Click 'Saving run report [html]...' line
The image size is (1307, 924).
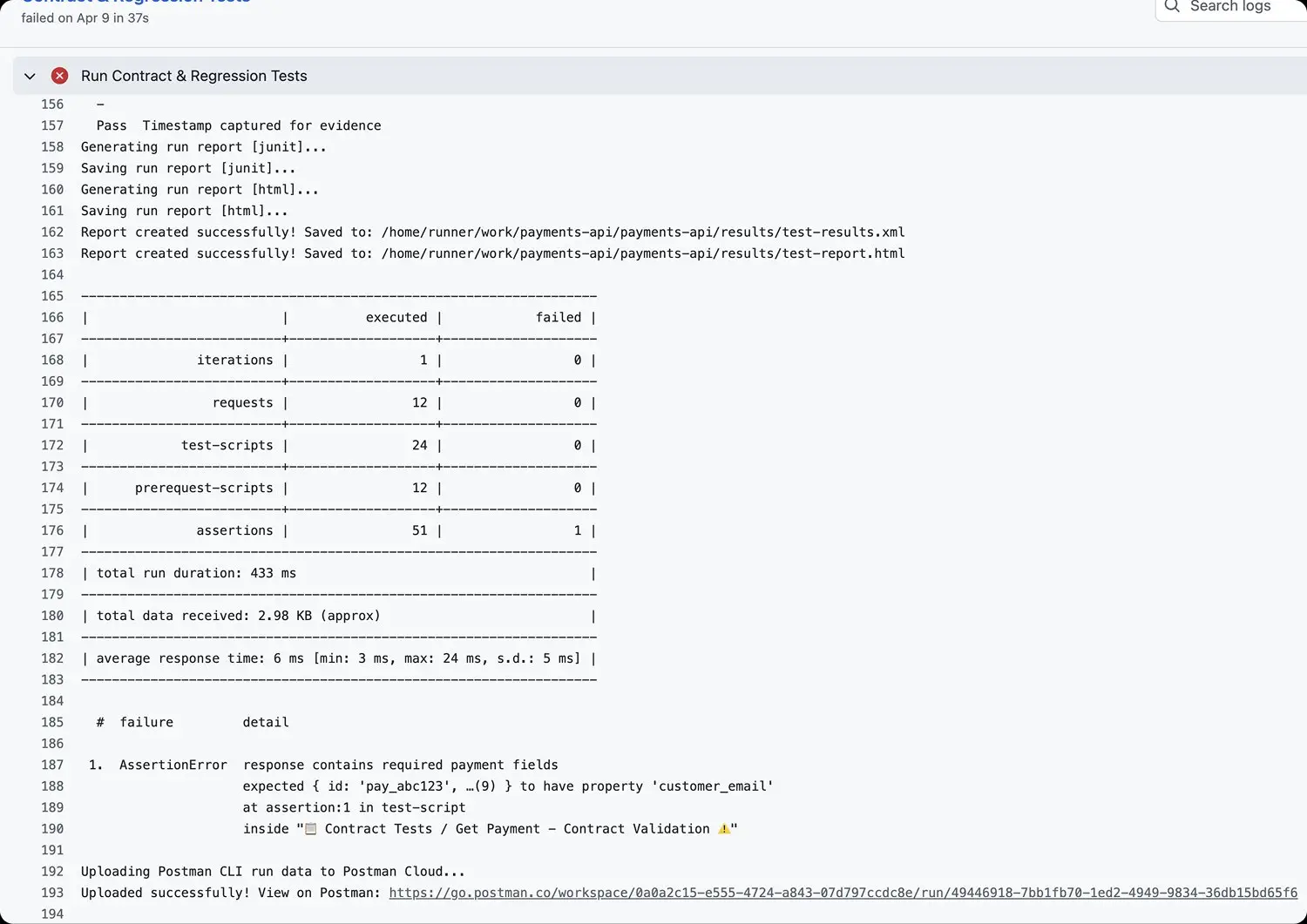click(184, 211)
